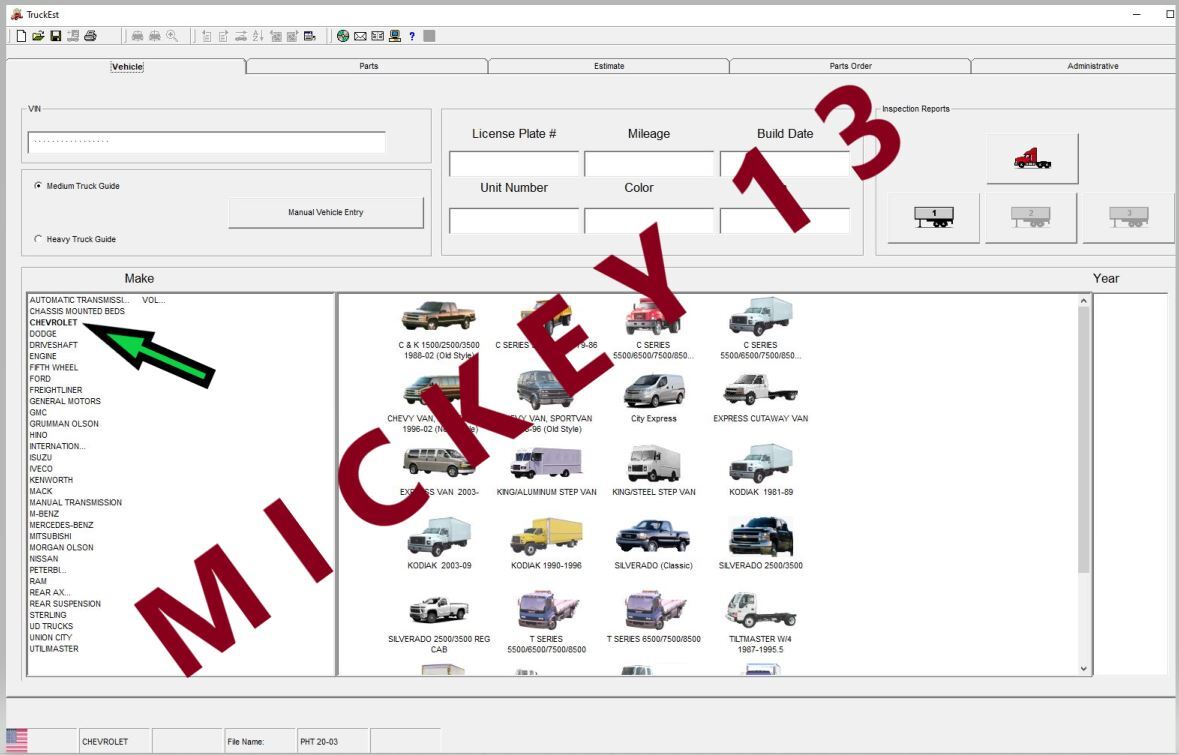
Task: Open the globe internet icon
Action: coord(343,36)
